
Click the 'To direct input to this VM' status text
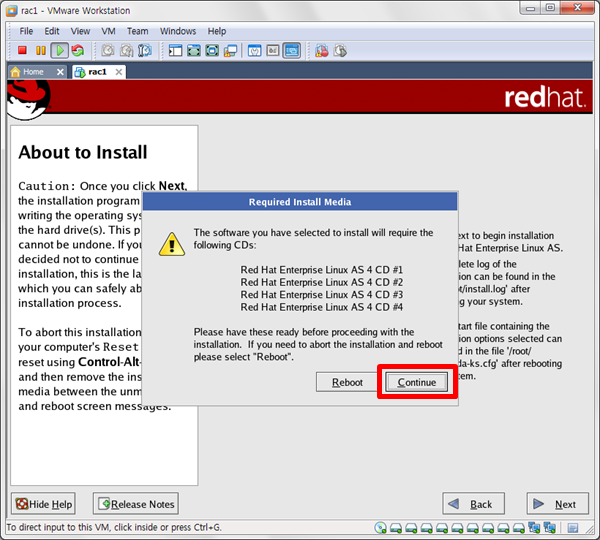[114, 527]
